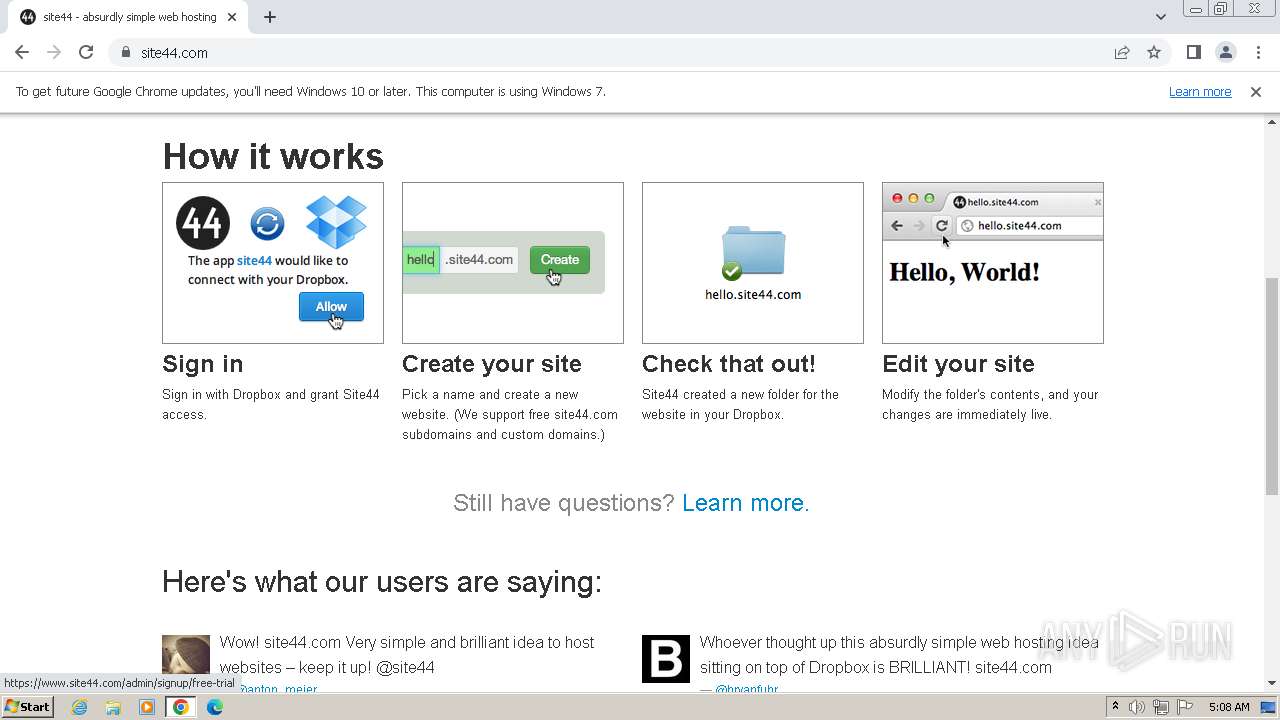Click the B logo avatar of bryanfuhr
This screenshot has width=1280, height=720.
[666, 659]
